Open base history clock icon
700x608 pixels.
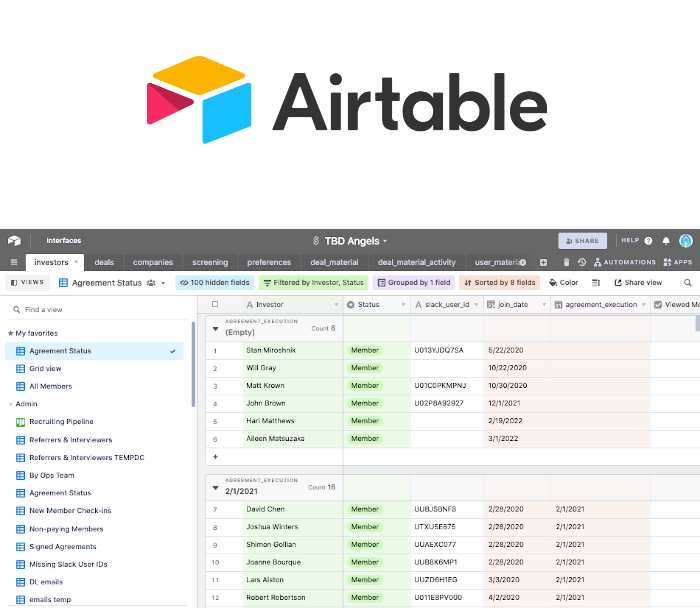pyautogui.click(x=582, y=262)
